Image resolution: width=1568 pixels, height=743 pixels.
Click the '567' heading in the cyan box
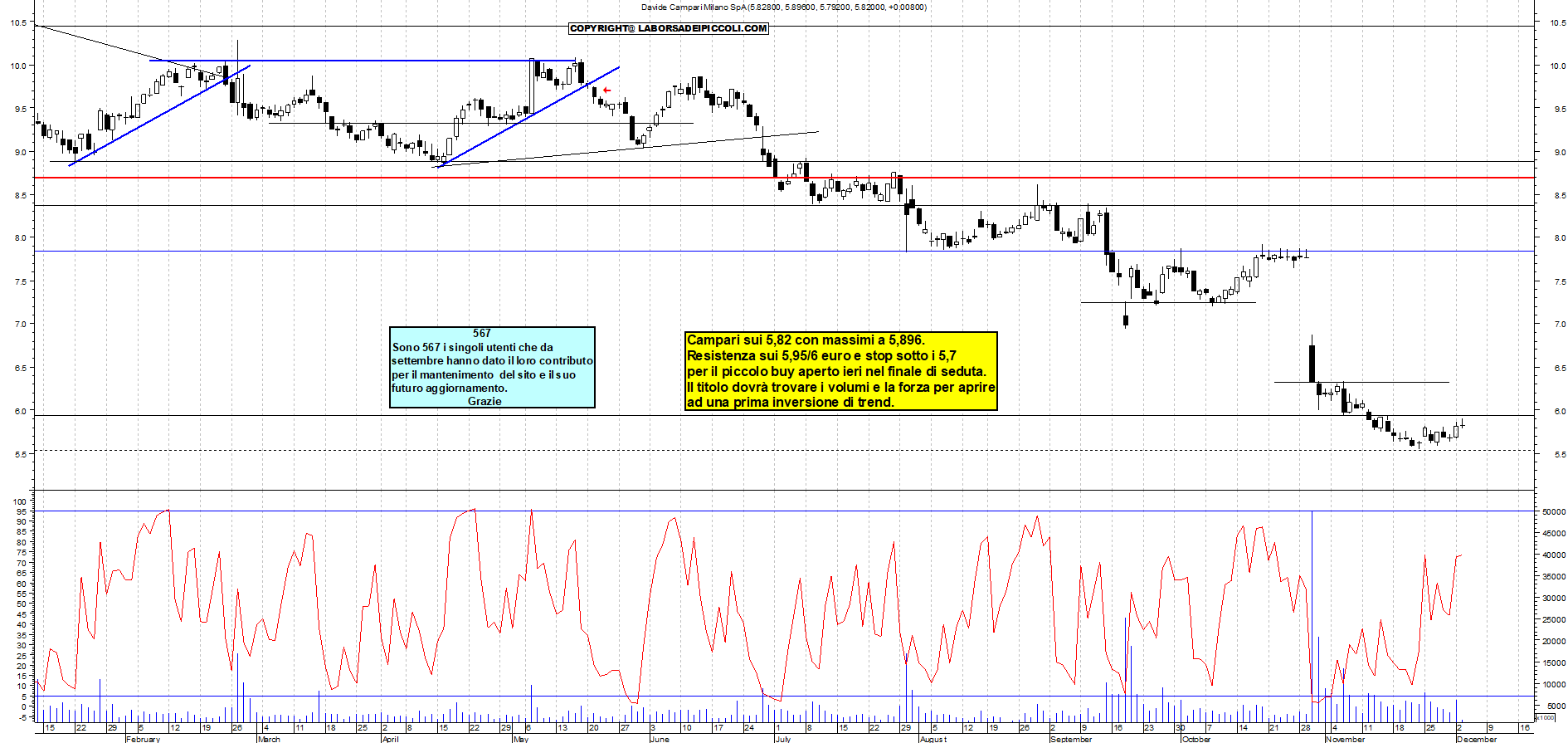point(482,333)
